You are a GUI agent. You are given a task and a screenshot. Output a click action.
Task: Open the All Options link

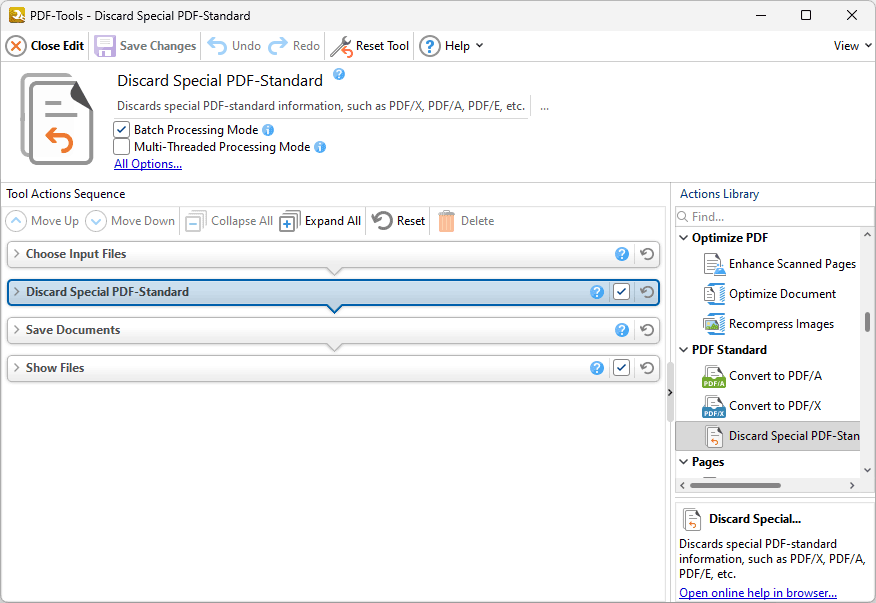pyautogui.click(x=148, y=164)
